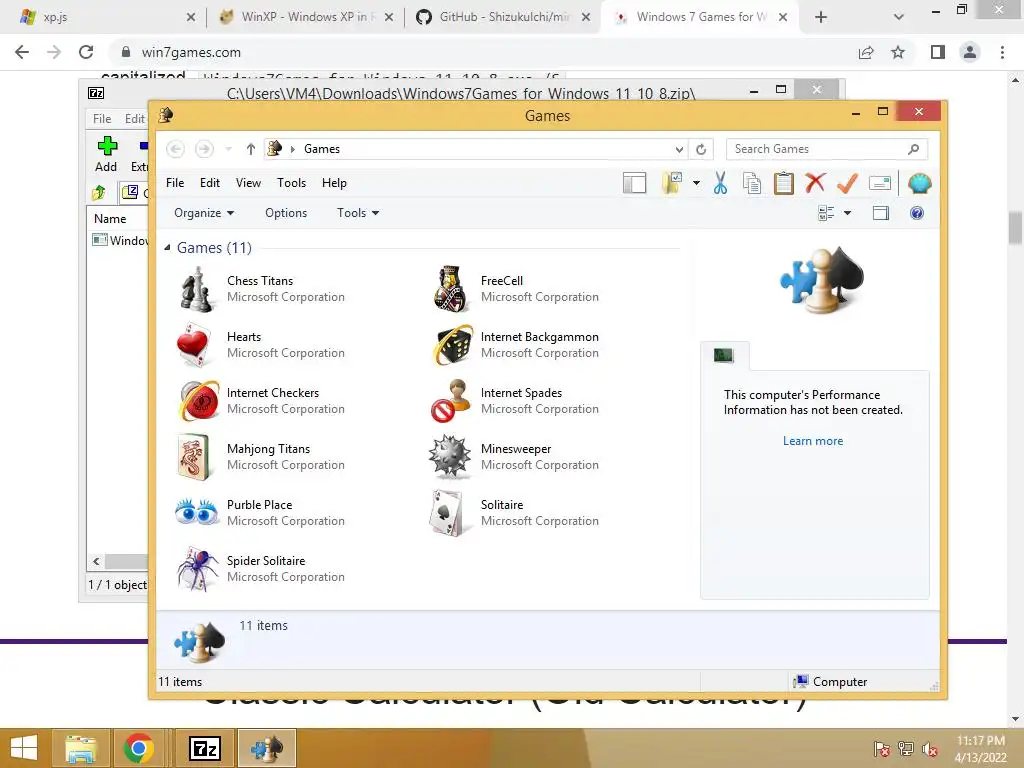This screenshot has height=768, width=1024.
Task: Switch to the GitHub Chrome tab
Action: click(x=504, y=17)
